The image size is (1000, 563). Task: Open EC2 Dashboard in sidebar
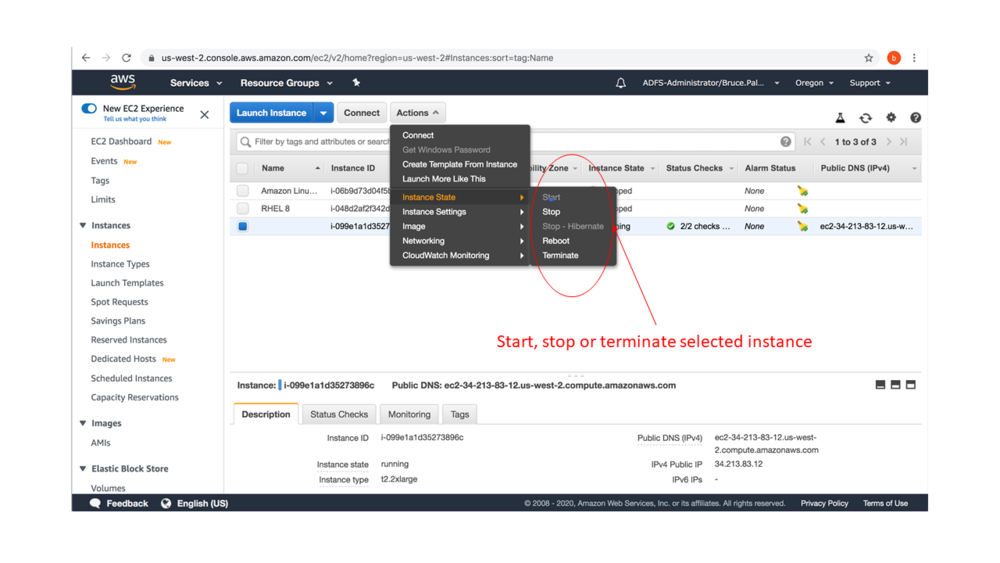(x=121, y=142)
